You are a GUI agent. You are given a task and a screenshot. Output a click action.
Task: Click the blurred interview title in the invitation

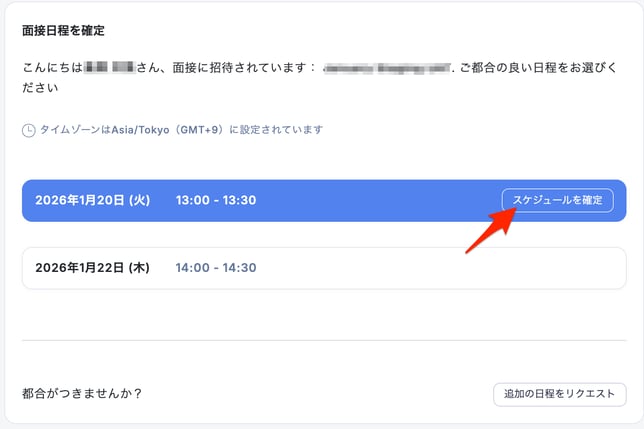tap(384, 68)
